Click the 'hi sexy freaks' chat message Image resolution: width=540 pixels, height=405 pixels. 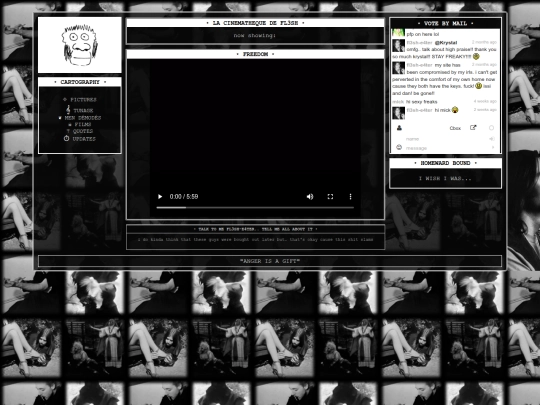coord(422,102)
